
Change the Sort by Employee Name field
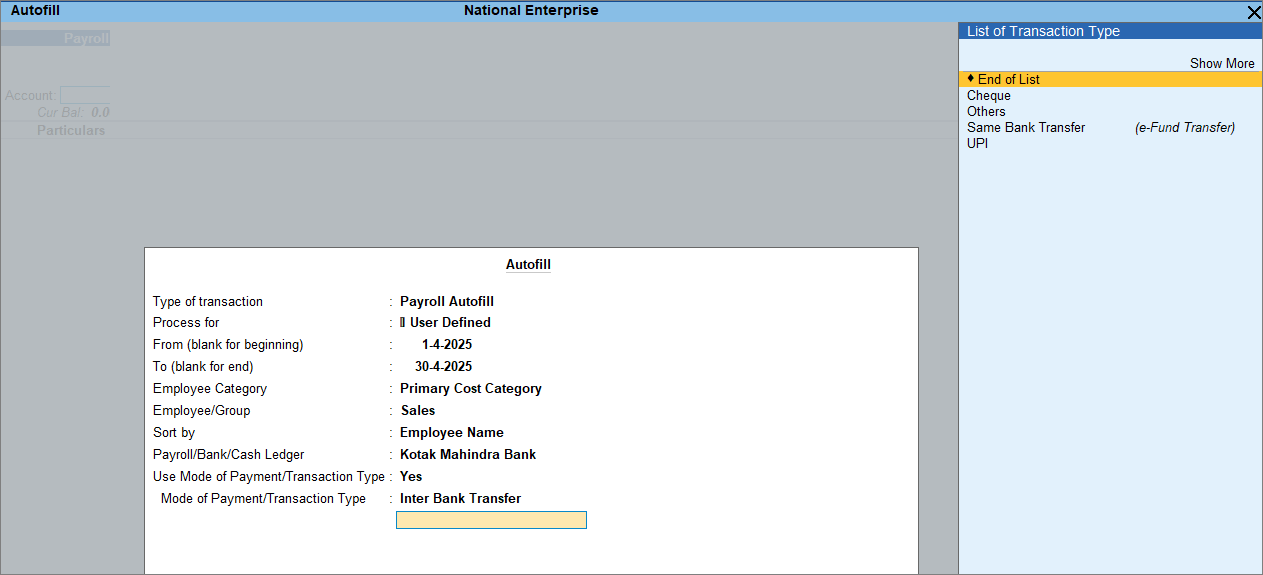click(451, 433)
